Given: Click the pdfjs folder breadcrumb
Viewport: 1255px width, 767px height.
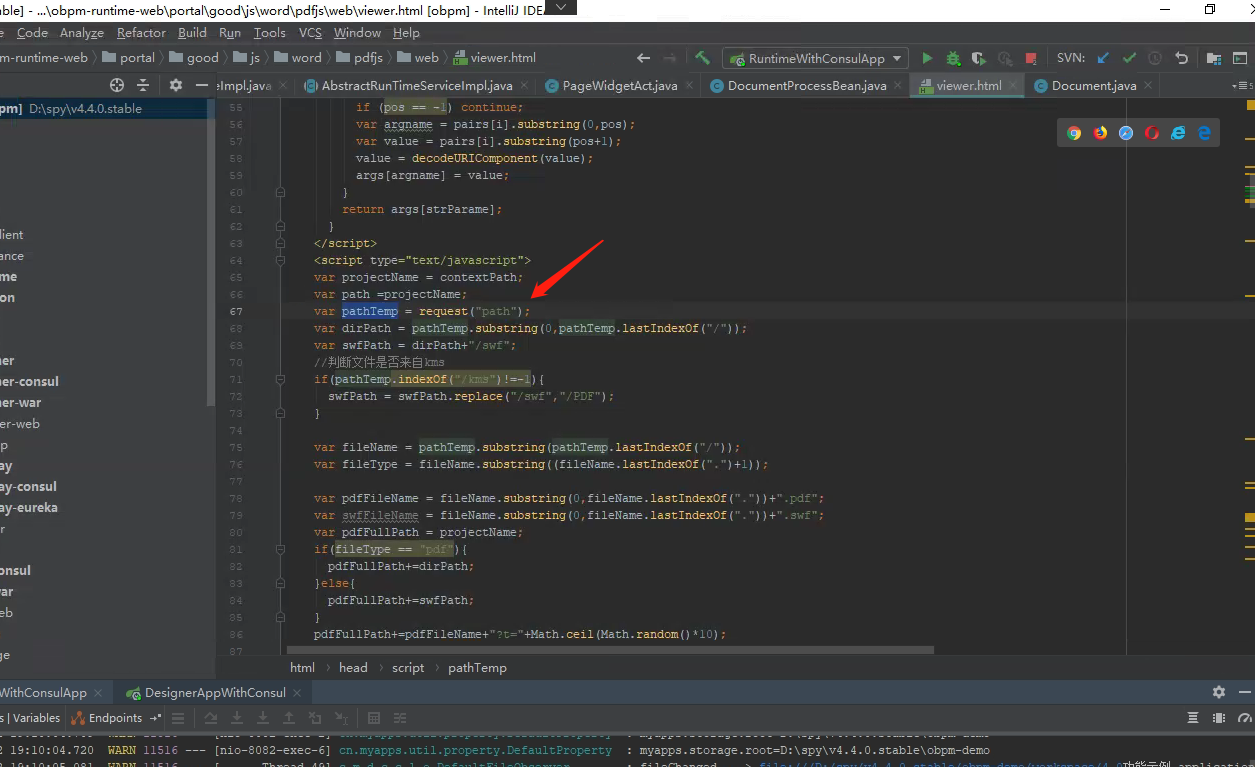Looking at the screenshot, I should [359, 58].
